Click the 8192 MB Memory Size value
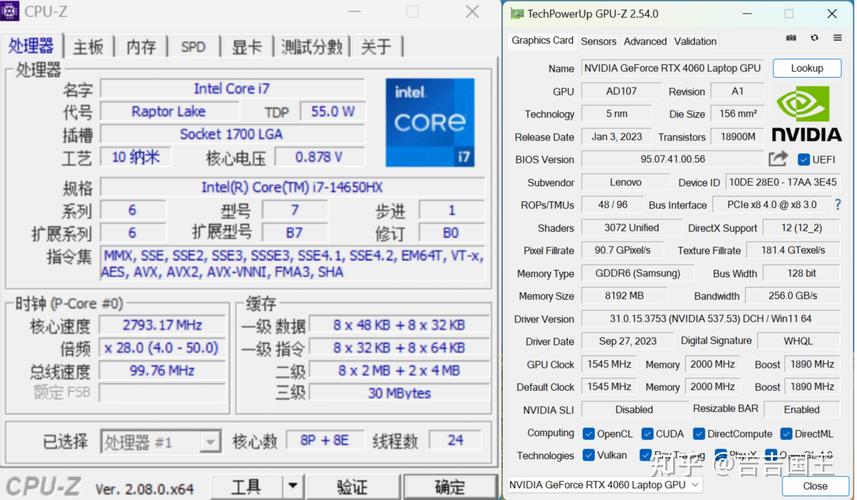 tap(624, 296)
